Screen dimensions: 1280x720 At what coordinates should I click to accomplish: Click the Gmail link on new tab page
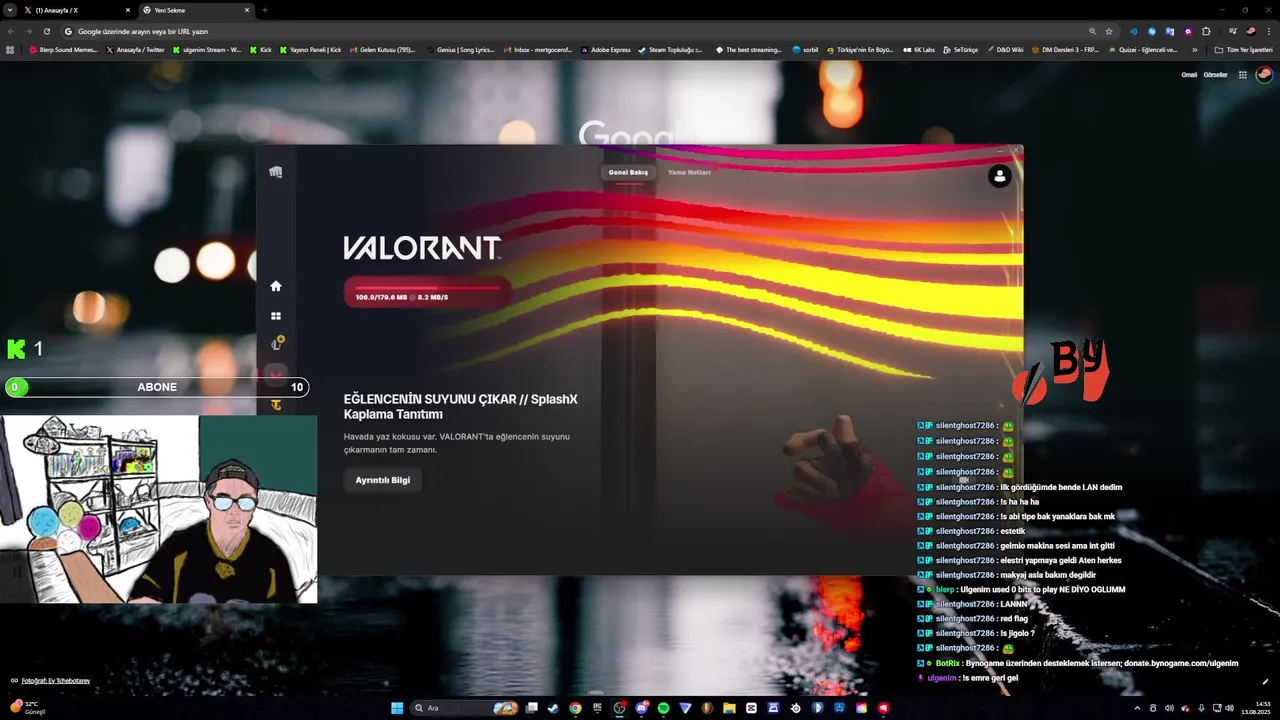1189,75
